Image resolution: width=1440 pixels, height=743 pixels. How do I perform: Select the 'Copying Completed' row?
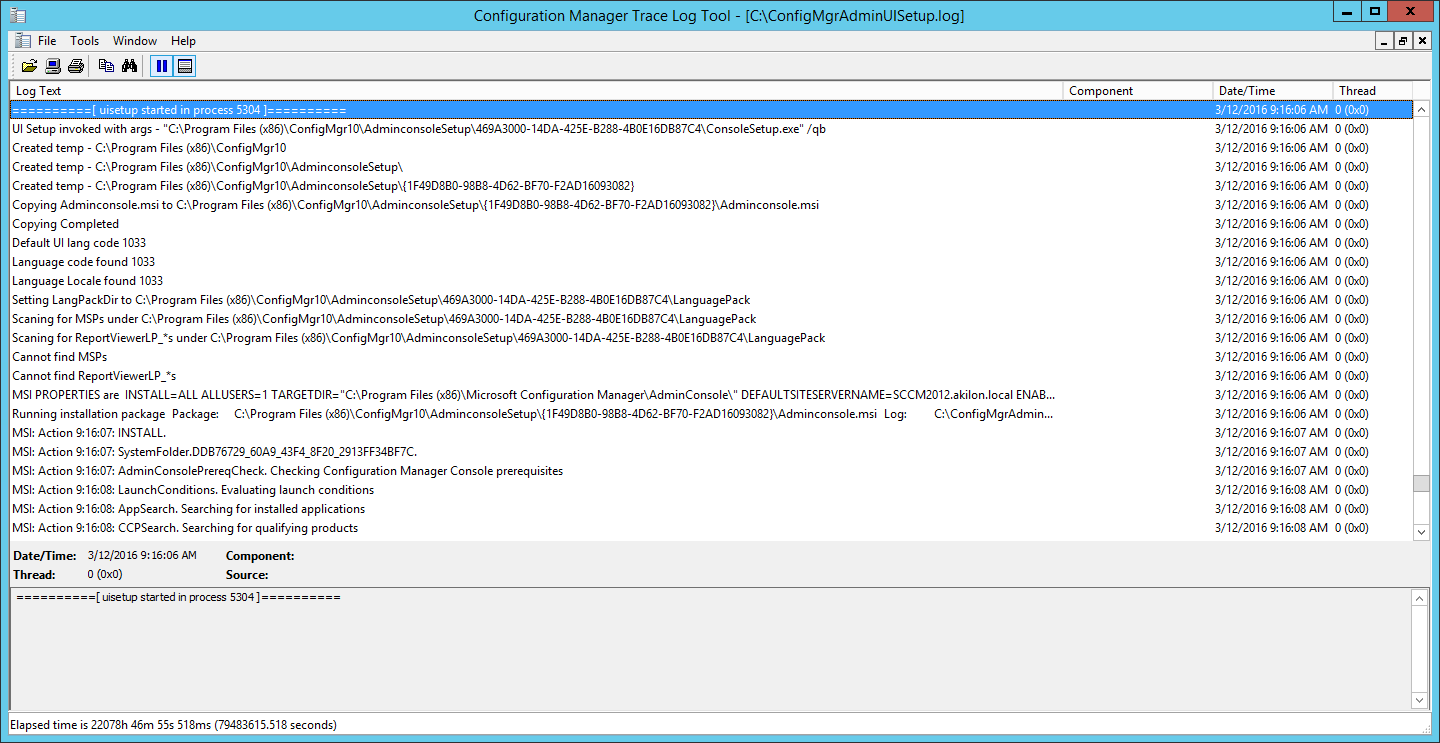[711, 224]
